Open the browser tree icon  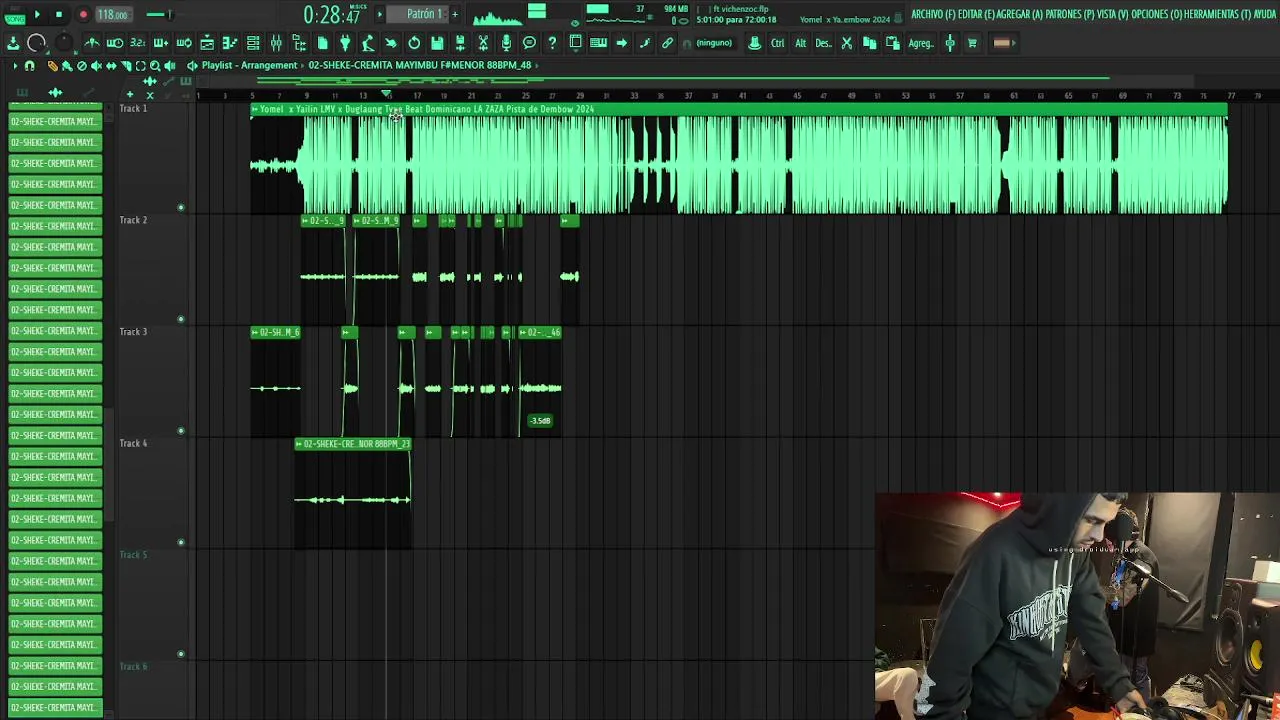point(299,43)
